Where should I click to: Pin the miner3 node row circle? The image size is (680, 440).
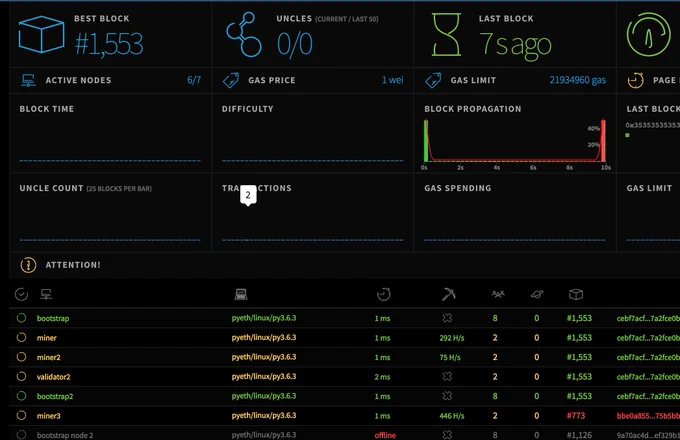point(21,415)
